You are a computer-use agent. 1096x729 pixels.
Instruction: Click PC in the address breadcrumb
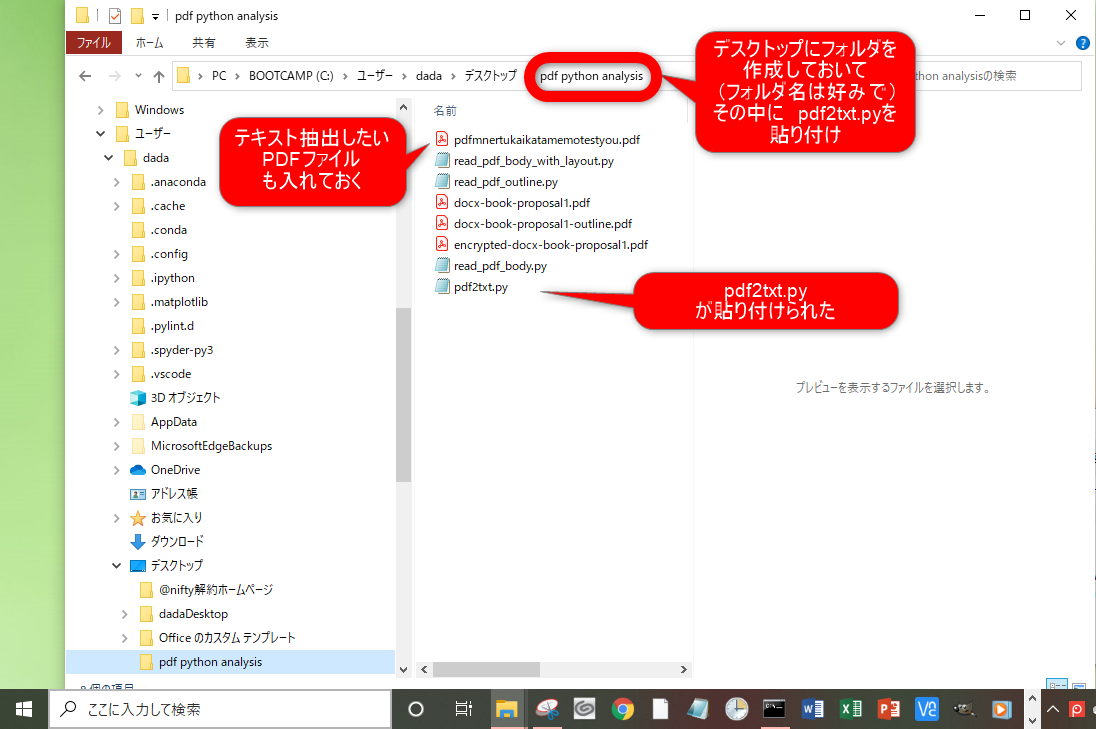219,75
